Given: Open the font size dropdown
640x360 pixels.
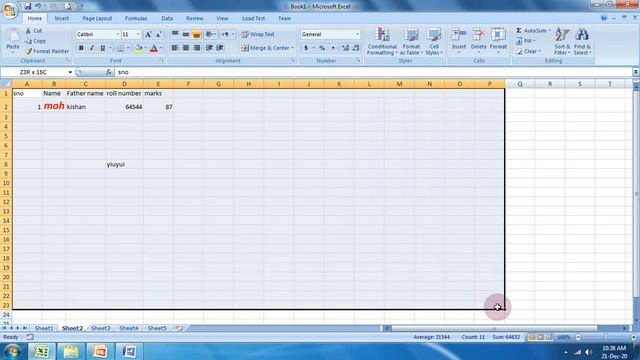Looking at the screenshot, I should click(x=138, y=35).
